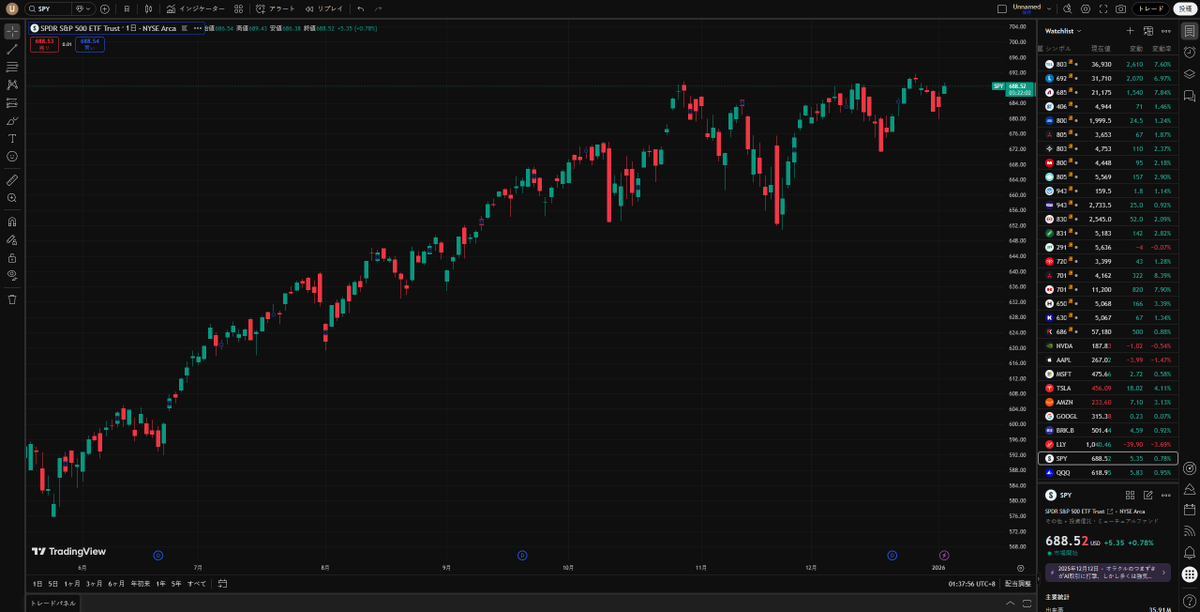Open the alerts clock panel icon
The width and height of the screenshot is (1200, 612).
[1189, 52]
